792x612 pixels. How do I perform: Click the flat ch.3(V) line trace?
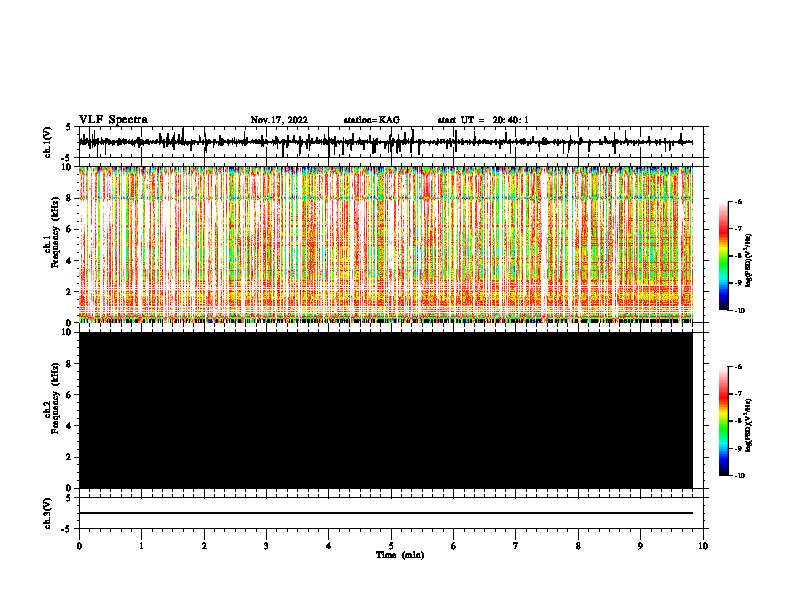[x=385, y=513]
